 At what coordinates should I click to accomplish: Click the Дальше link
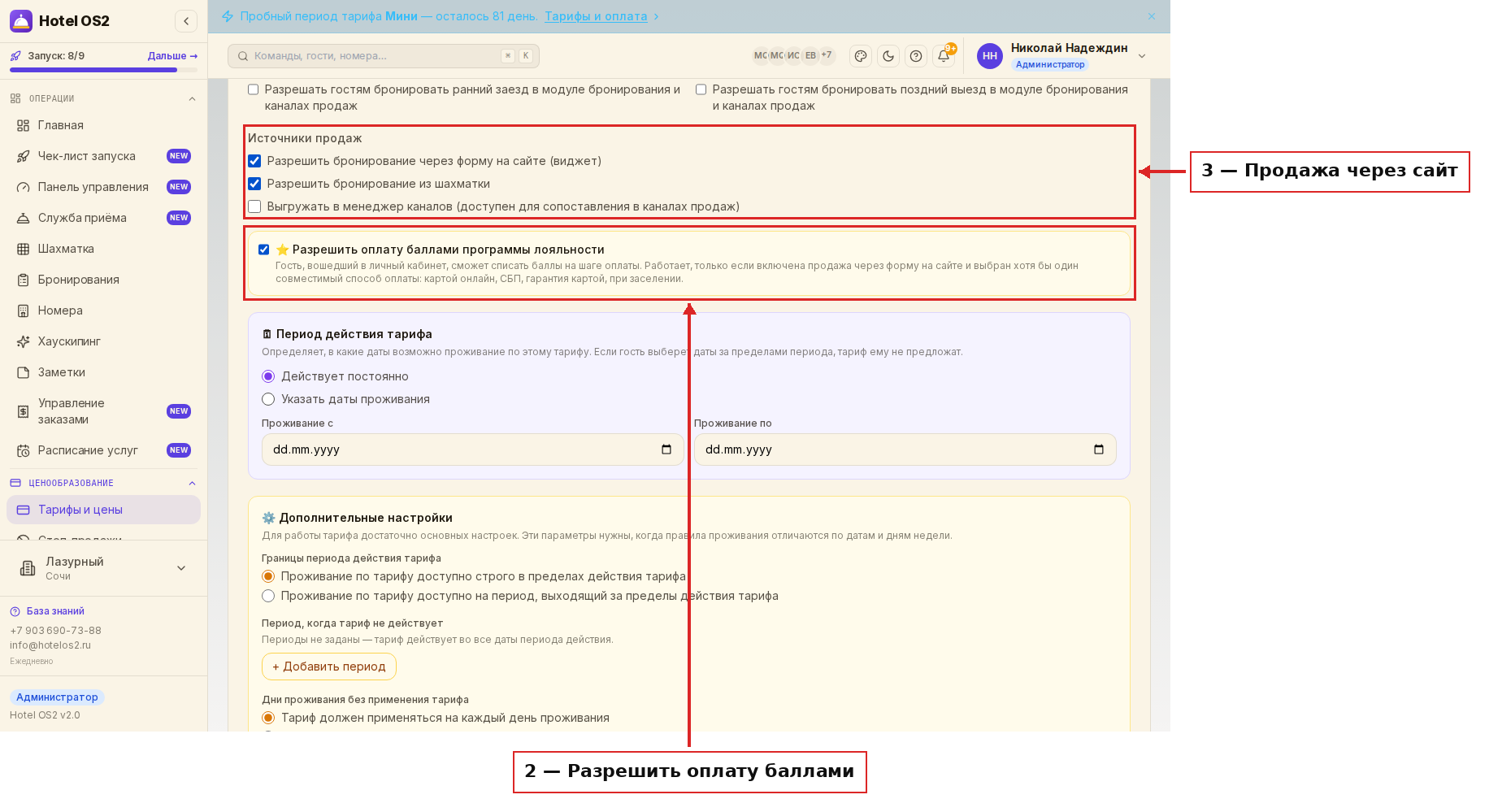pos(172,56)
